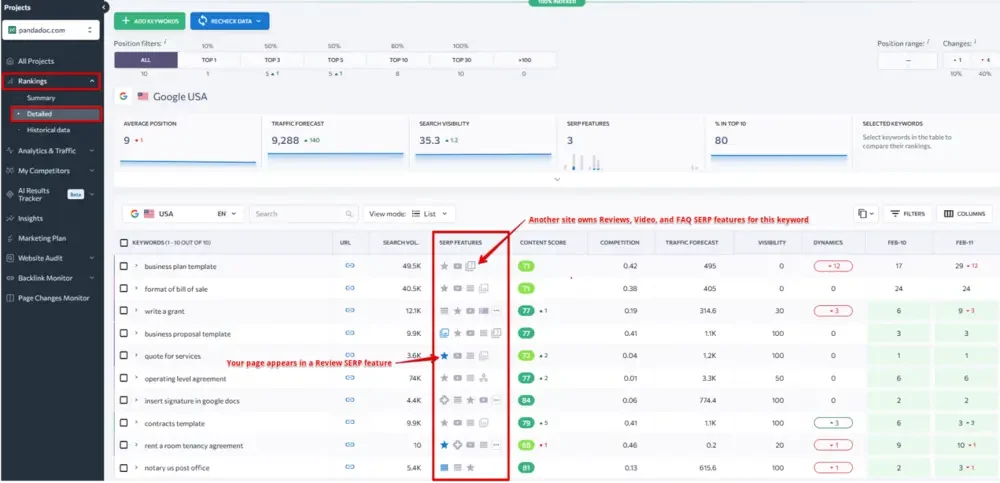Check the notary us post office checkbox
1000x483 pixels.
(124, 467)
